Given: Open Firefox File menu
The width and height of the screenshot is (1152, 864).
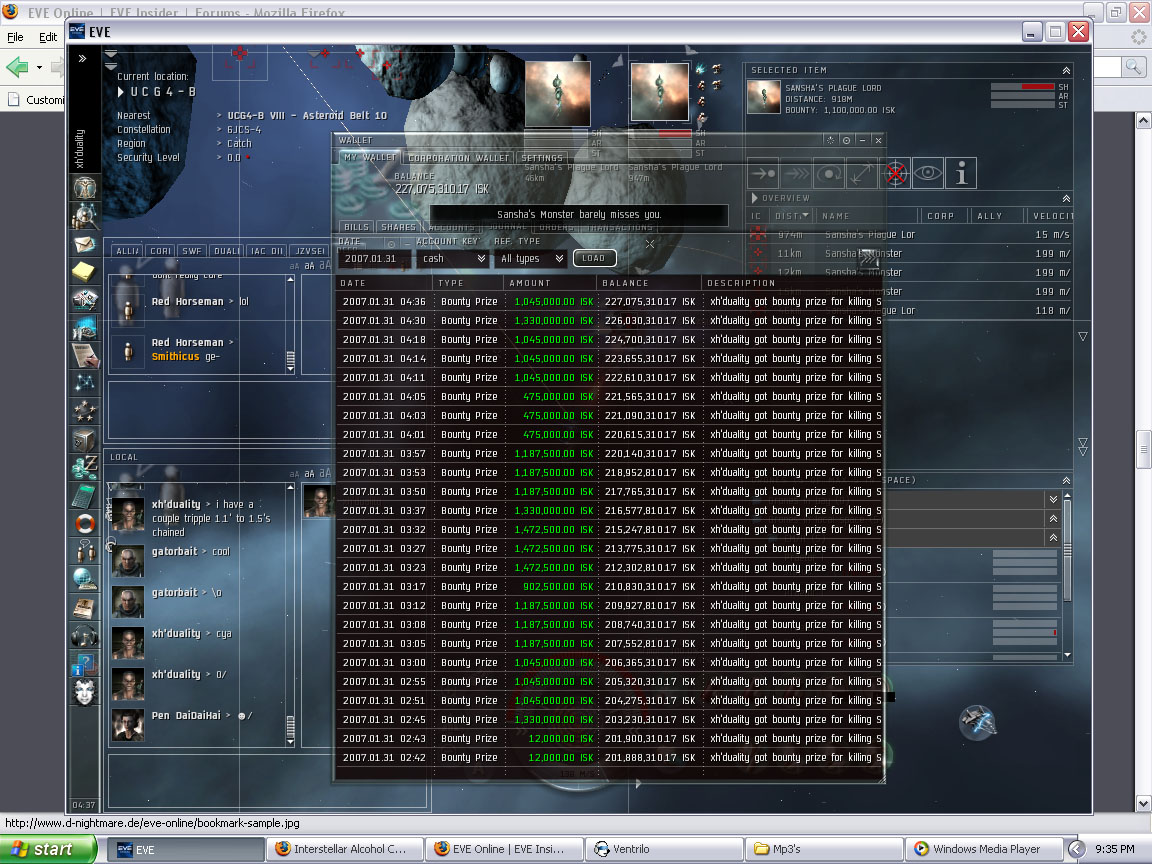Looking at the screenshot, I should click(15, 37).
